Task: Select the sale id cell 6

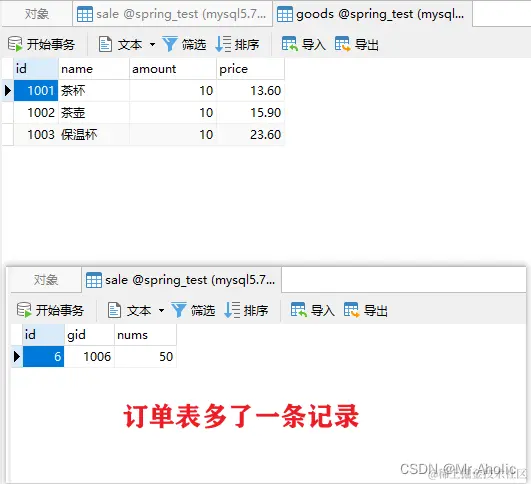Action: 43,356
